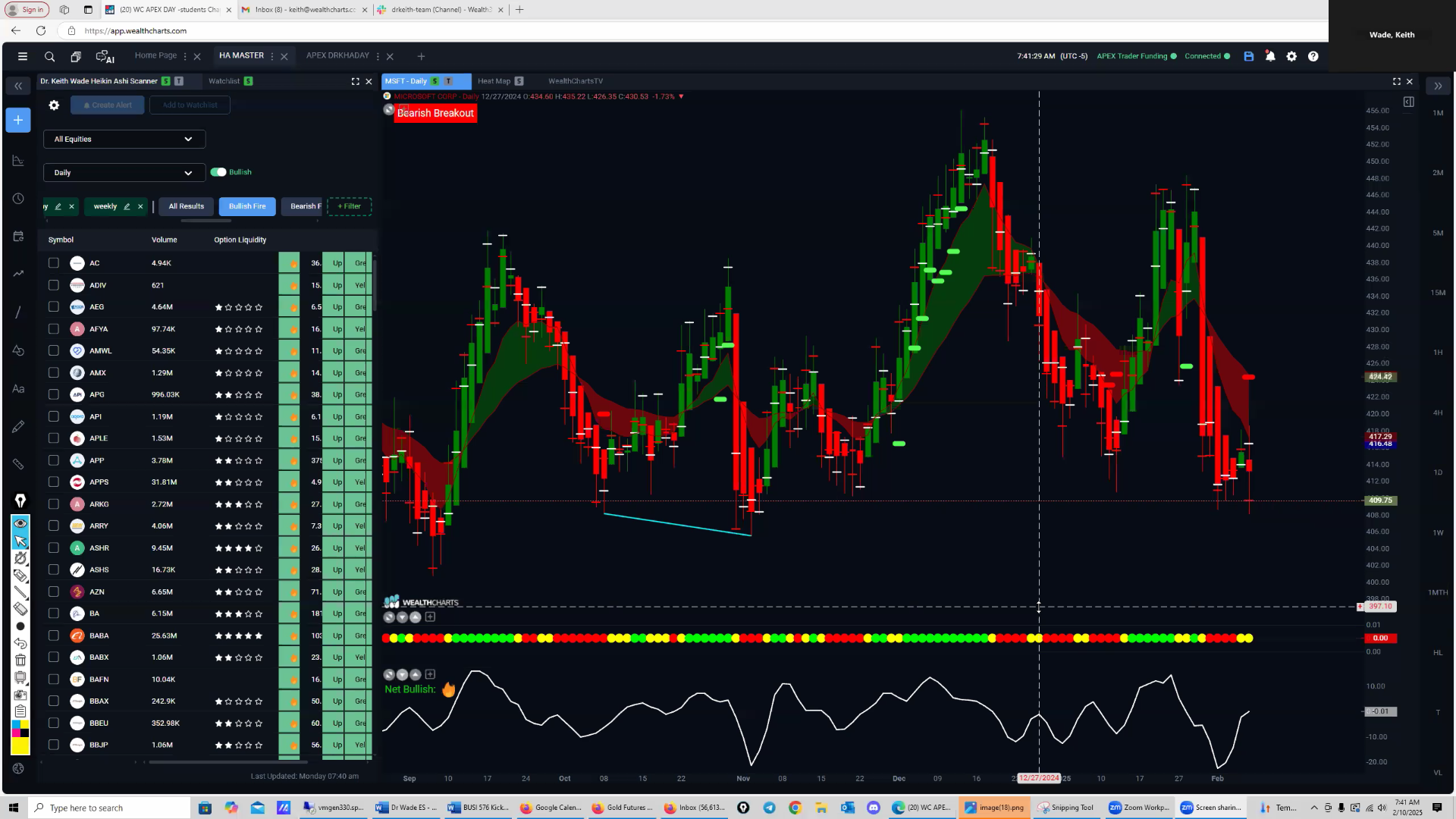This screenshot has width=1456, height=819.
Task: Switch to the APEX DRKHADAY tab
Action: click(337, 55)
